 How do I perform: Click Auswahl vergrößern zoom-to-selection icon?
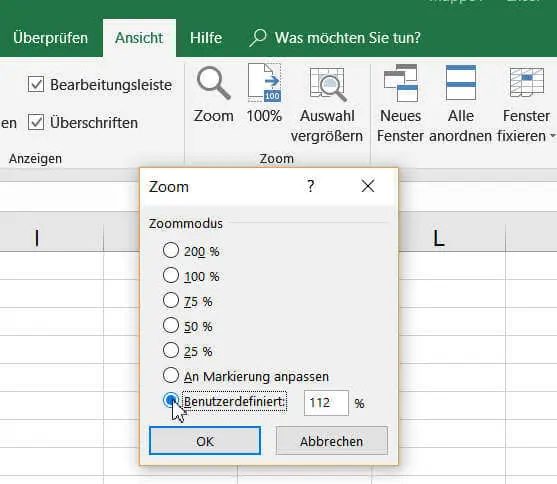[x=327, y=104]
